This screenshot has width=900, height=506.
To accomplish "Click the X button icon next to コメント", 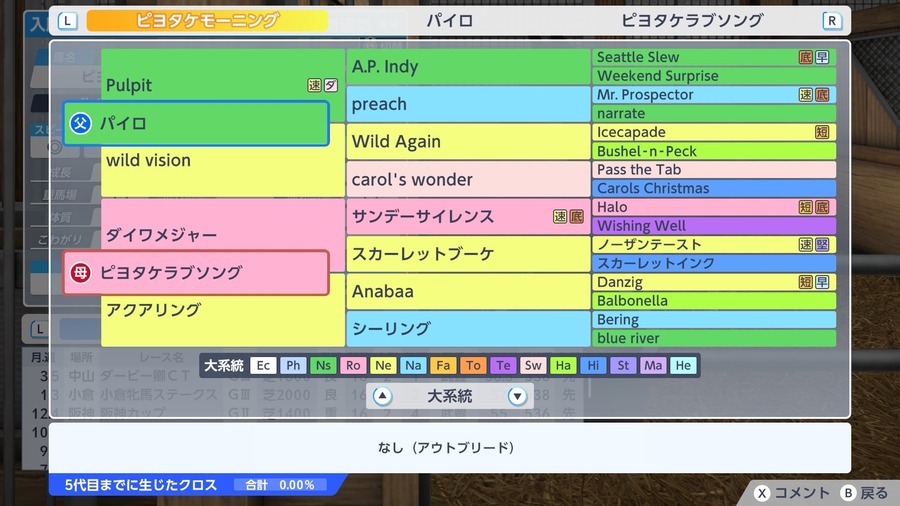I will [x=762, y=493].
